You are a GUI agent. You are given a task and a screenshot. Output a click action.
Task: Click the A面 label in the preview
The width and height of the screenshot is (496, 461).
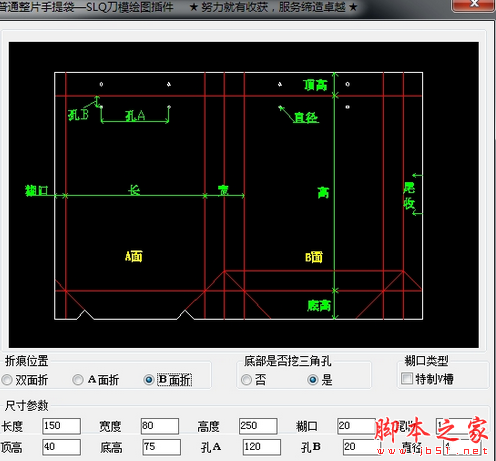tap(134, 257)
